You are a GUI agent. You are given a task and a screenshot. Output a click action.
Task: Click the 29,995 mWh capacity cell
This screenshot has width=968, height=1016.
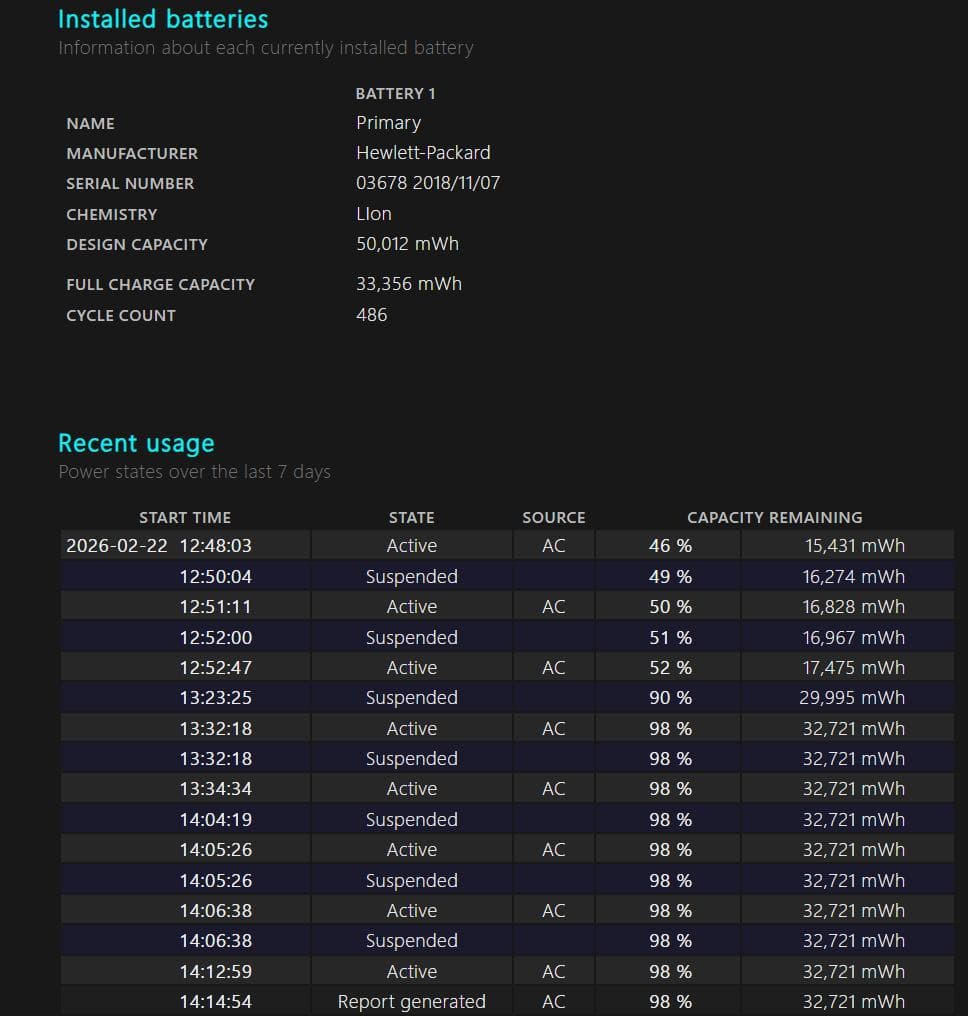(851, 698)
